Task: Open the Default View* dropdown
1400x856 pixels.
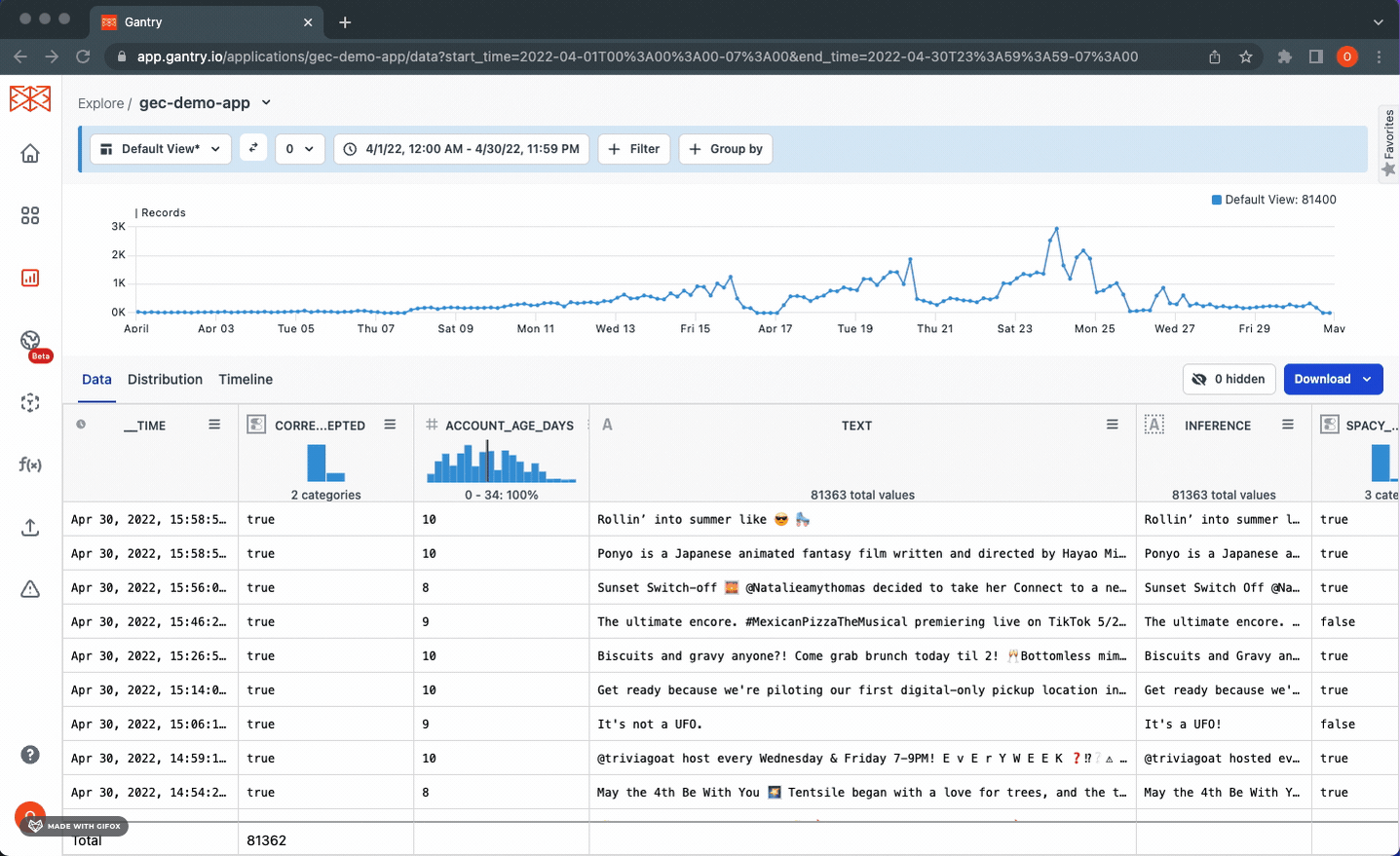Action: tap(161, 149)
